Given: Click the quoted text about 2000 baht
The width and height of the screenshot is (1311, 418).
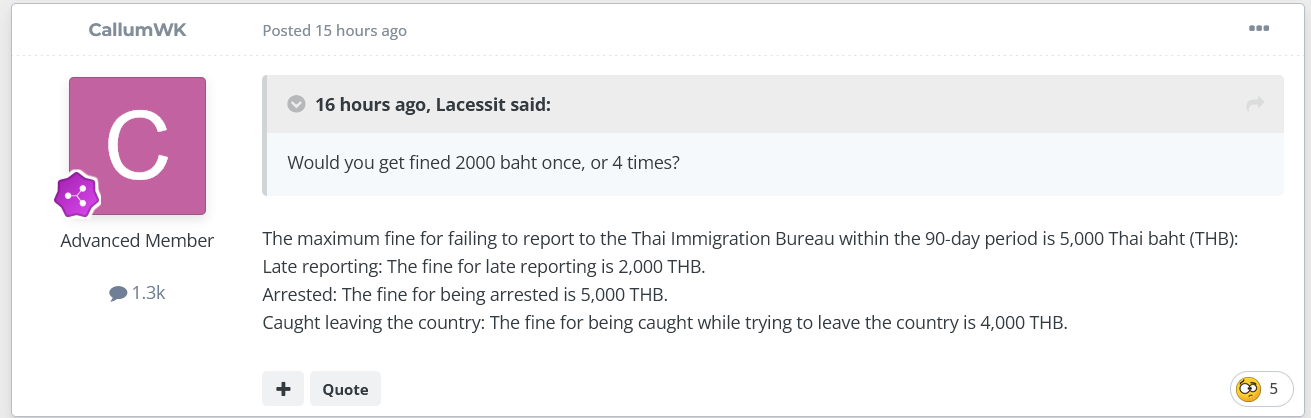Looking at the screenshot, I should [x=484, y=162].
